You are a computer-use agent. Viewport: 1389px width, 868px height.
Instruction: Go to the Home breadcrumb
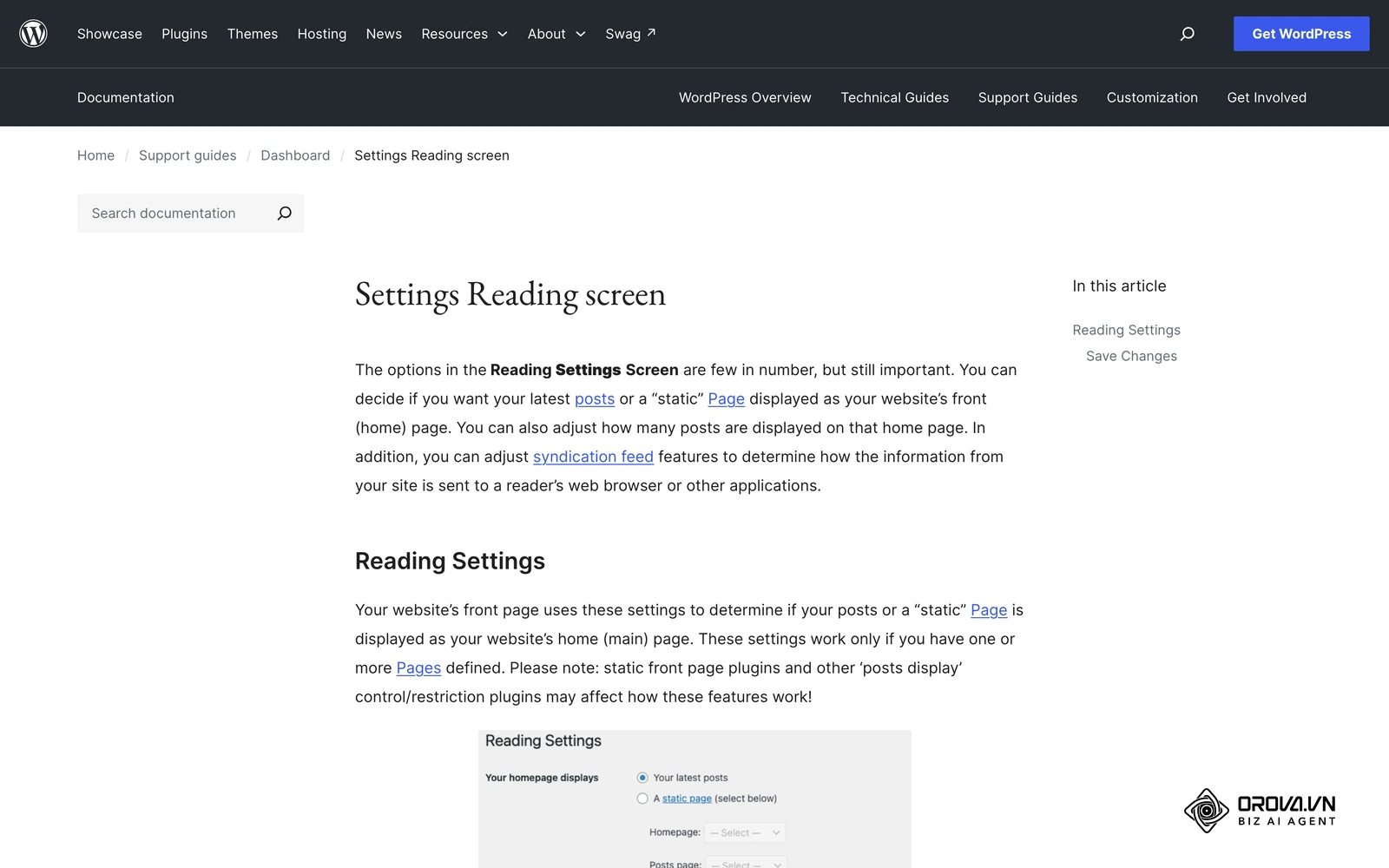click(95, 155)
